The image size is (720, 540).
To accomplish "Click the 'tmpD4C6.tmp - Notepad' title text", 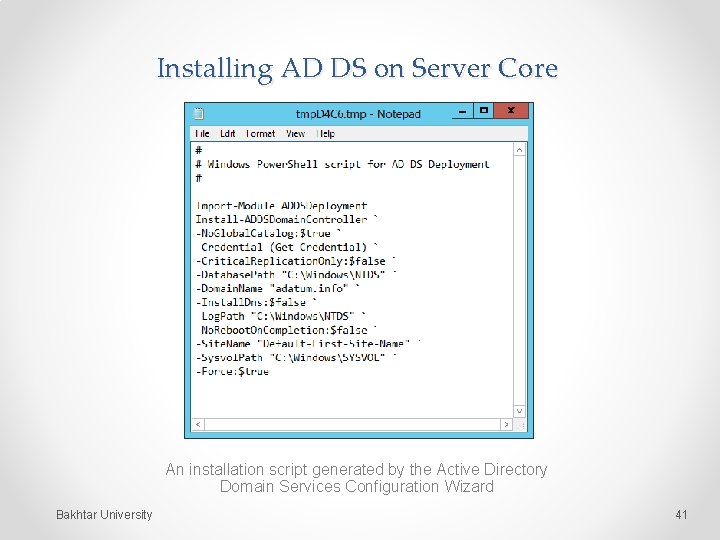I will point(358,113).
